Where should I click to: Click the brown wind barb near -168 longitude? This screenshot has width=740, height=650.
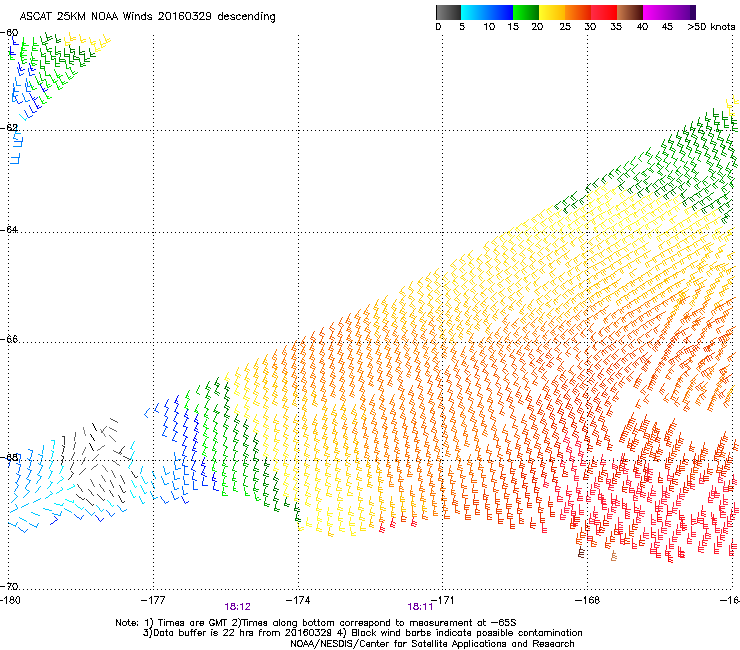click(x=581, y=552)
